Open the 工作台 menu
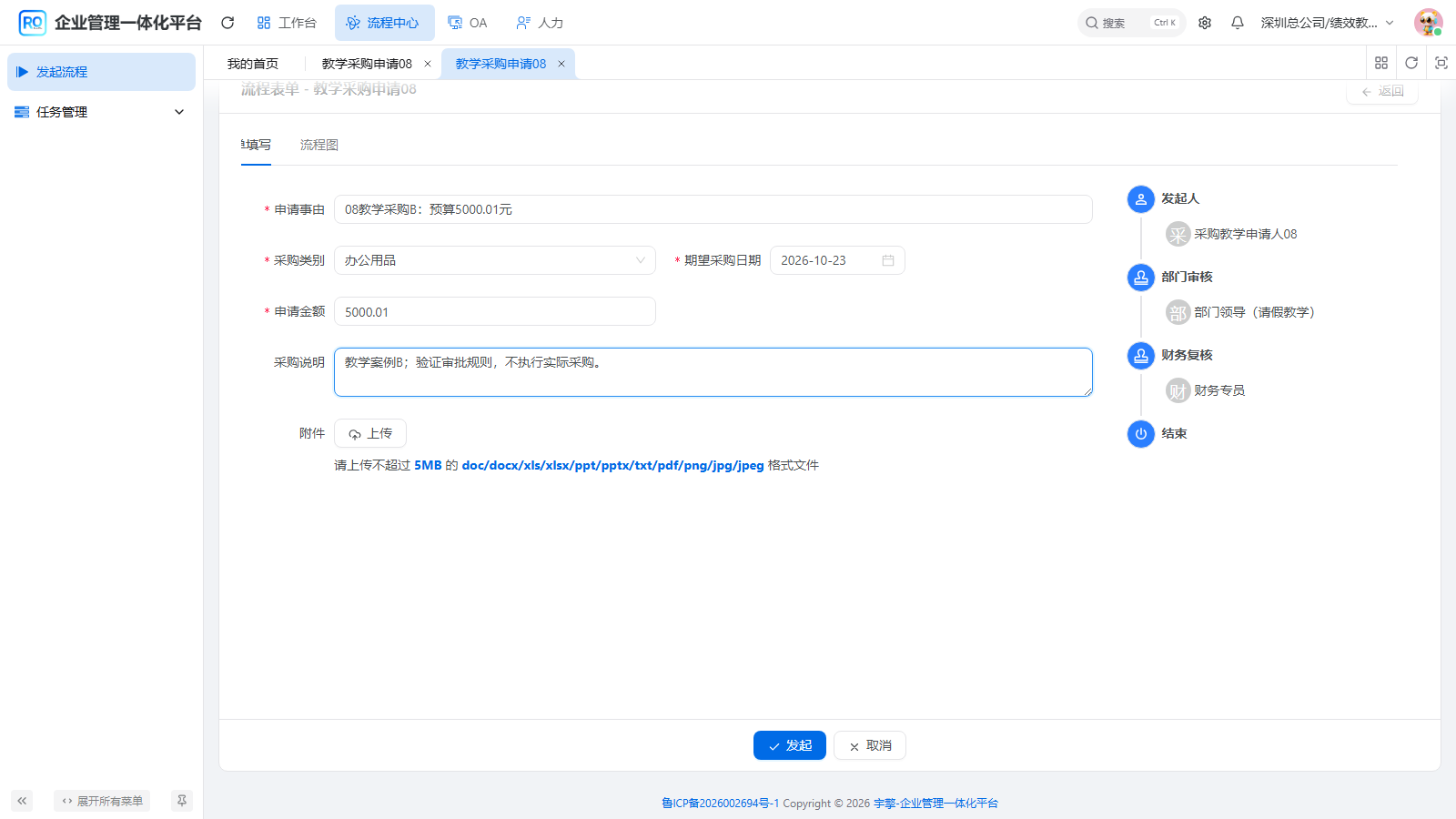The height and width of the screenshot is (819, 1456). [x=287, y=23]
